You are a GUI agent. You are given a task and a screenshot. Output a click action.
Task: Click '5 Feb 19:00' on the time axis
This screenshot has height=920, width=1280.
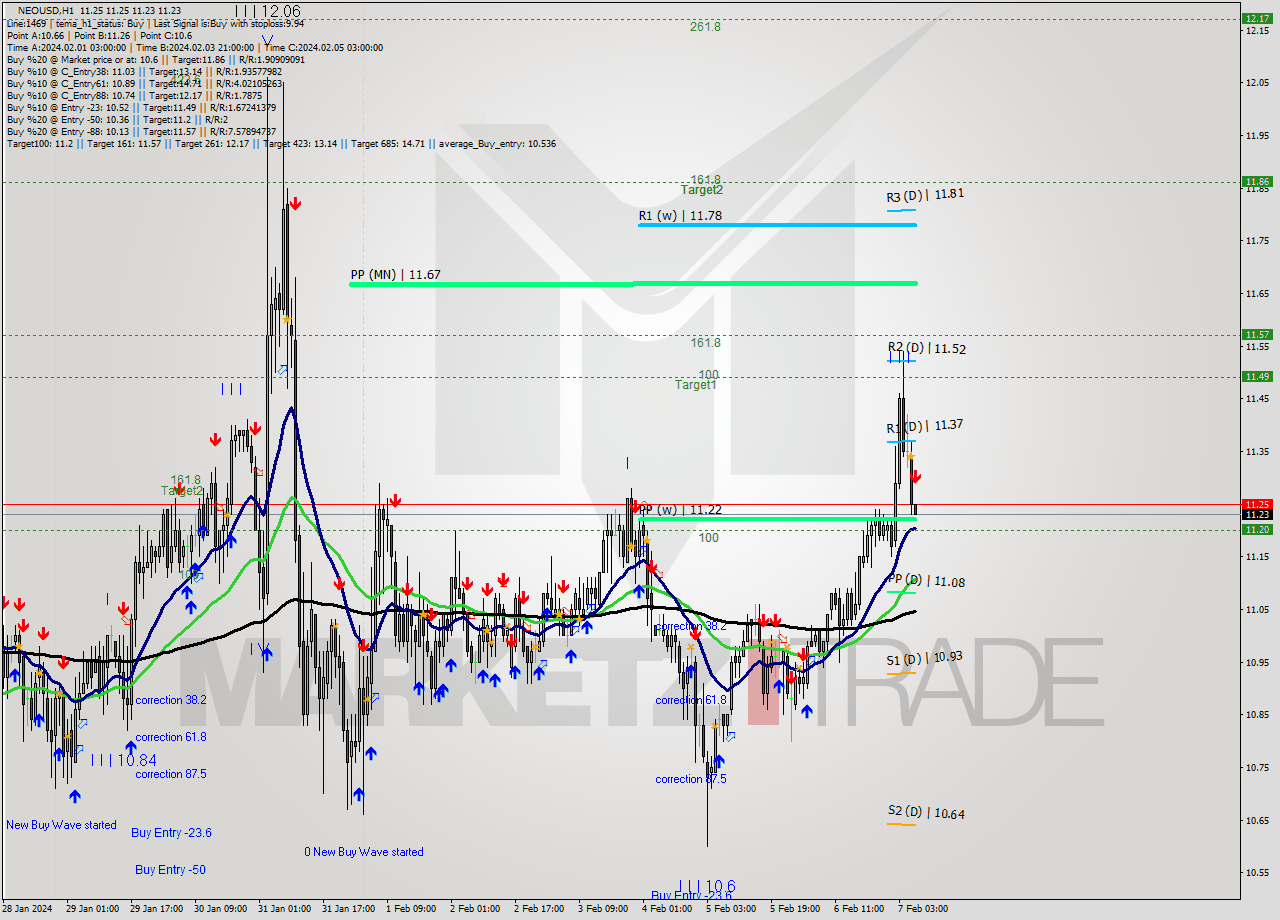click(795, 909)
